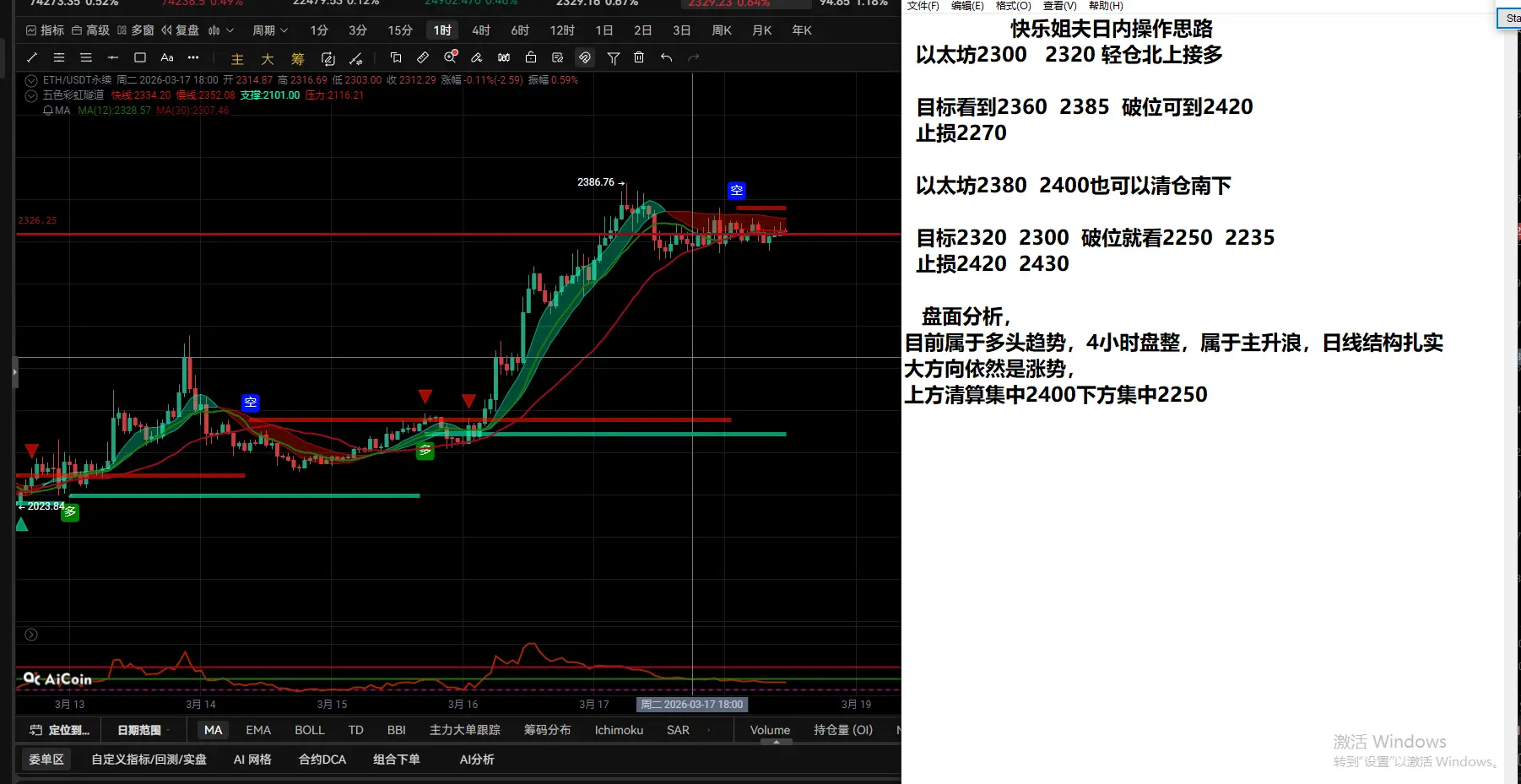The image size is (1521, 784).
Task: Delete drawings with the trash icon
Action: (639, 57)
